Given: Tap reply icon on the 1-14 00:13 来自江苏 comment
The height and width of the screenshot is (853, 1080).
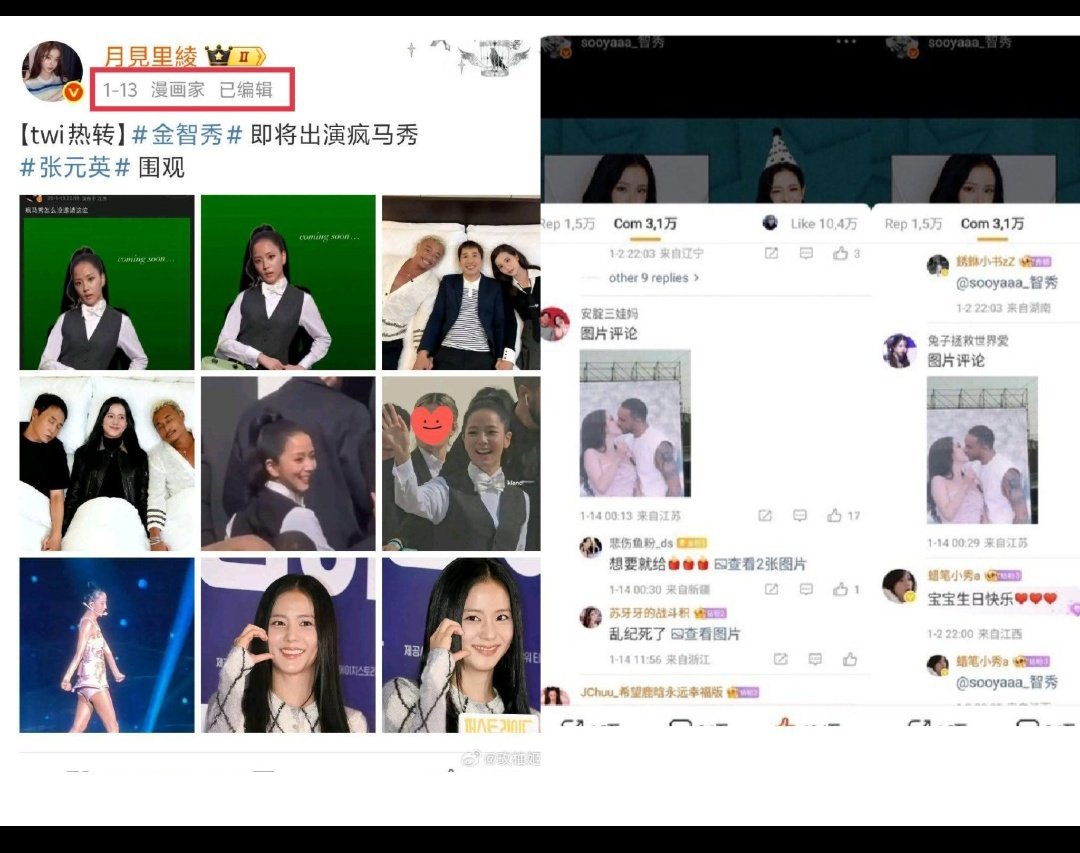Looking at the screenshot, I should pyautogui.click(x=800, y=515).
